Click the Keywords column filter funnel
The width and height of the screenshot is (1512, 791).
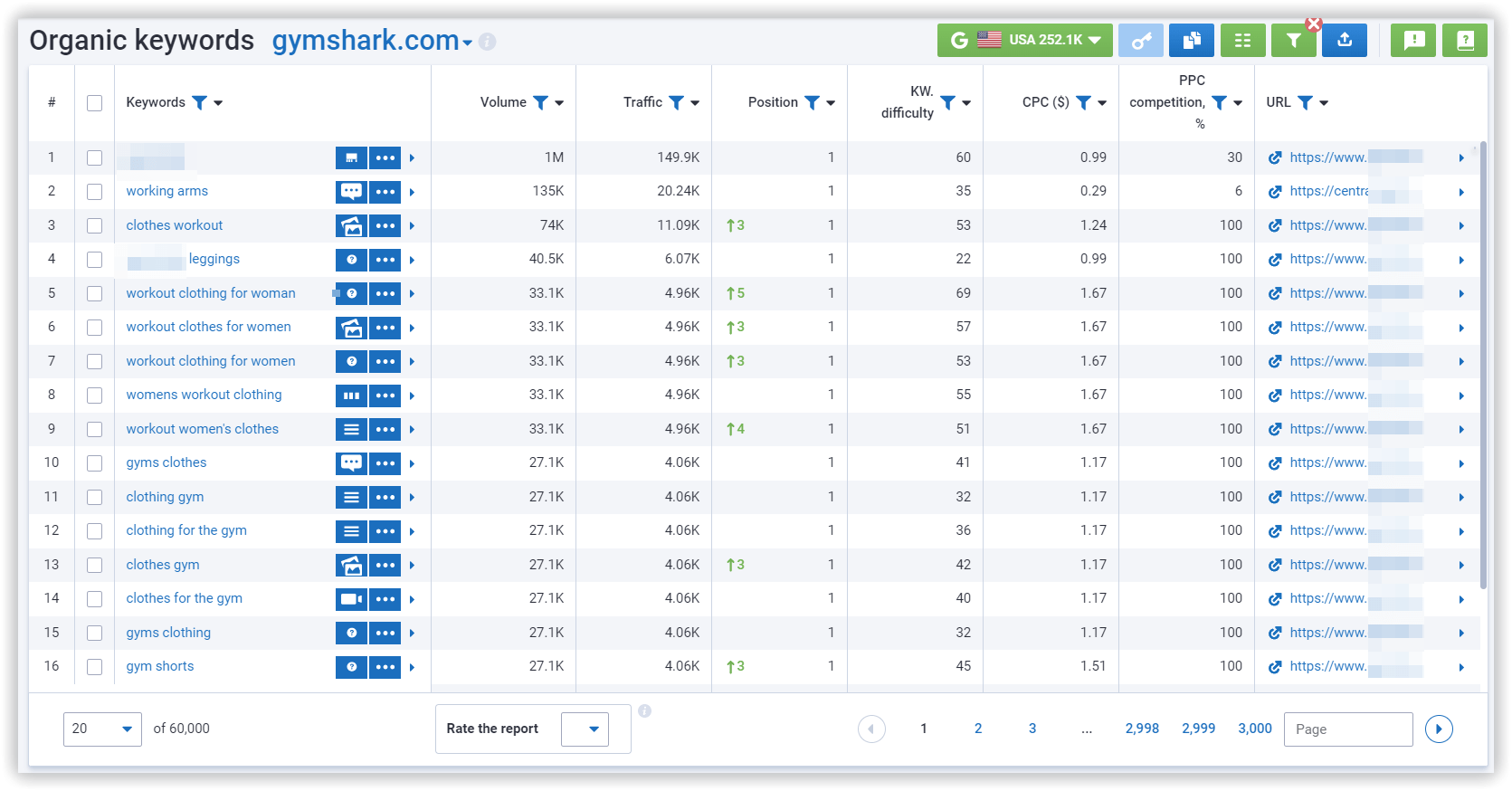pos(200,102)
